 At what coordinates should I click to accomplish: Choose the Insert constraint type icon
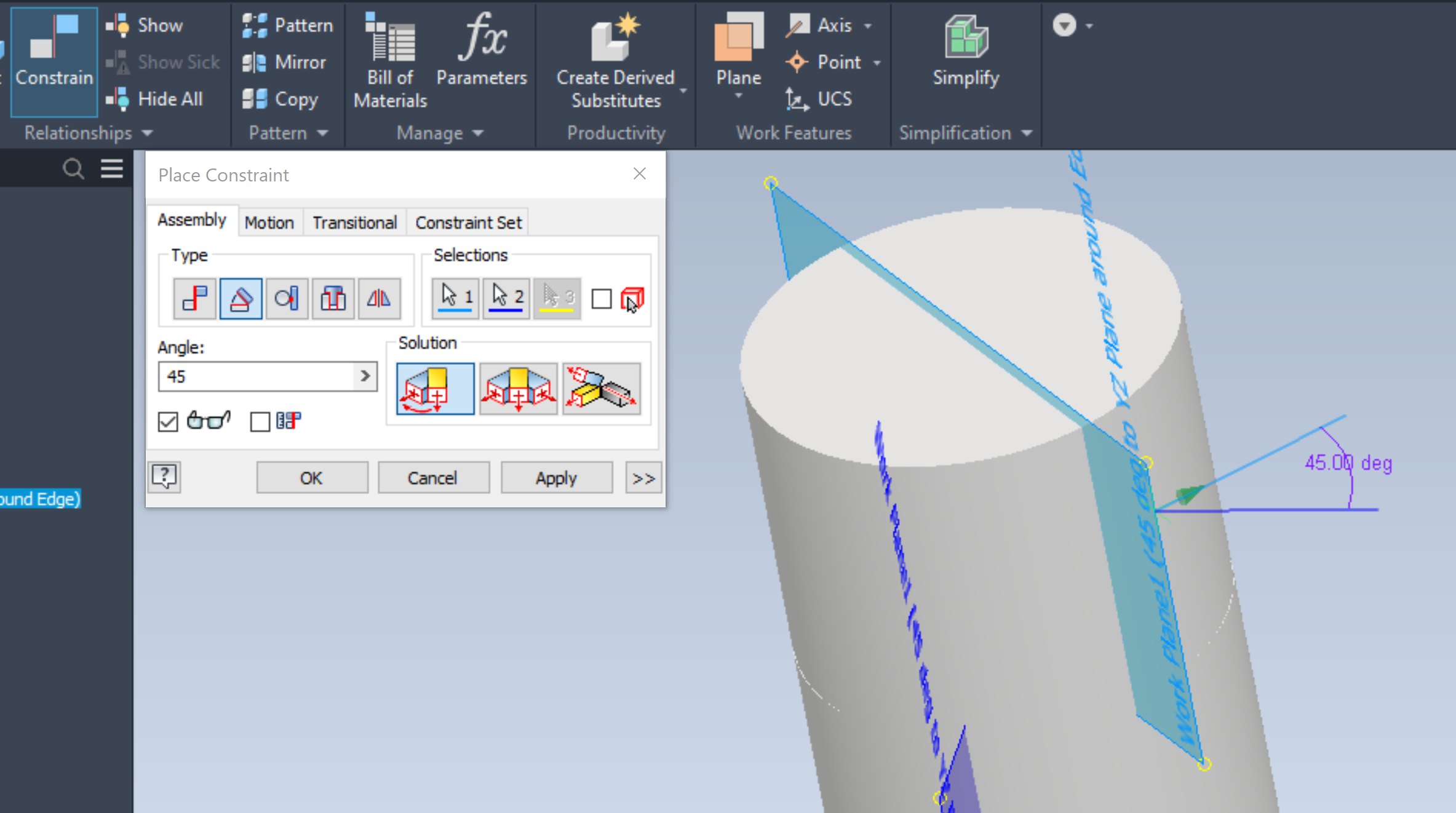333,299
